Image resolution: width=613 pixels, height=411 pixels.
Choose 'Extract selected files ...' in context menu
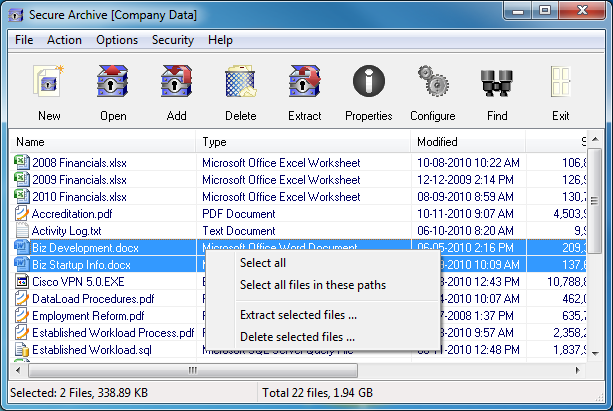click(x=298, y=315)
